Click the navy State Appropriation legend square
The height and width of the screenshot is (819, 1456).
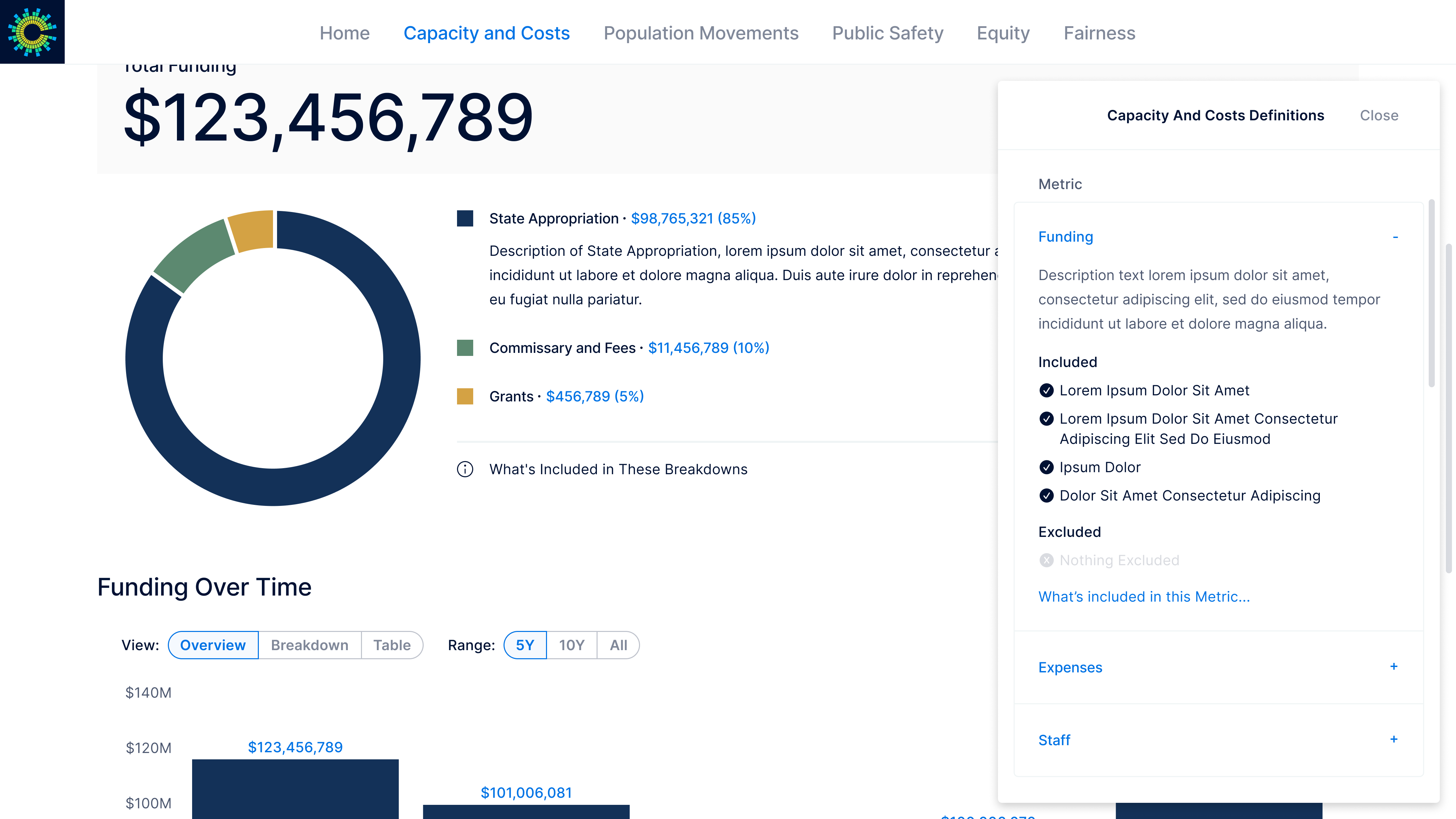[x=465, y=219]
